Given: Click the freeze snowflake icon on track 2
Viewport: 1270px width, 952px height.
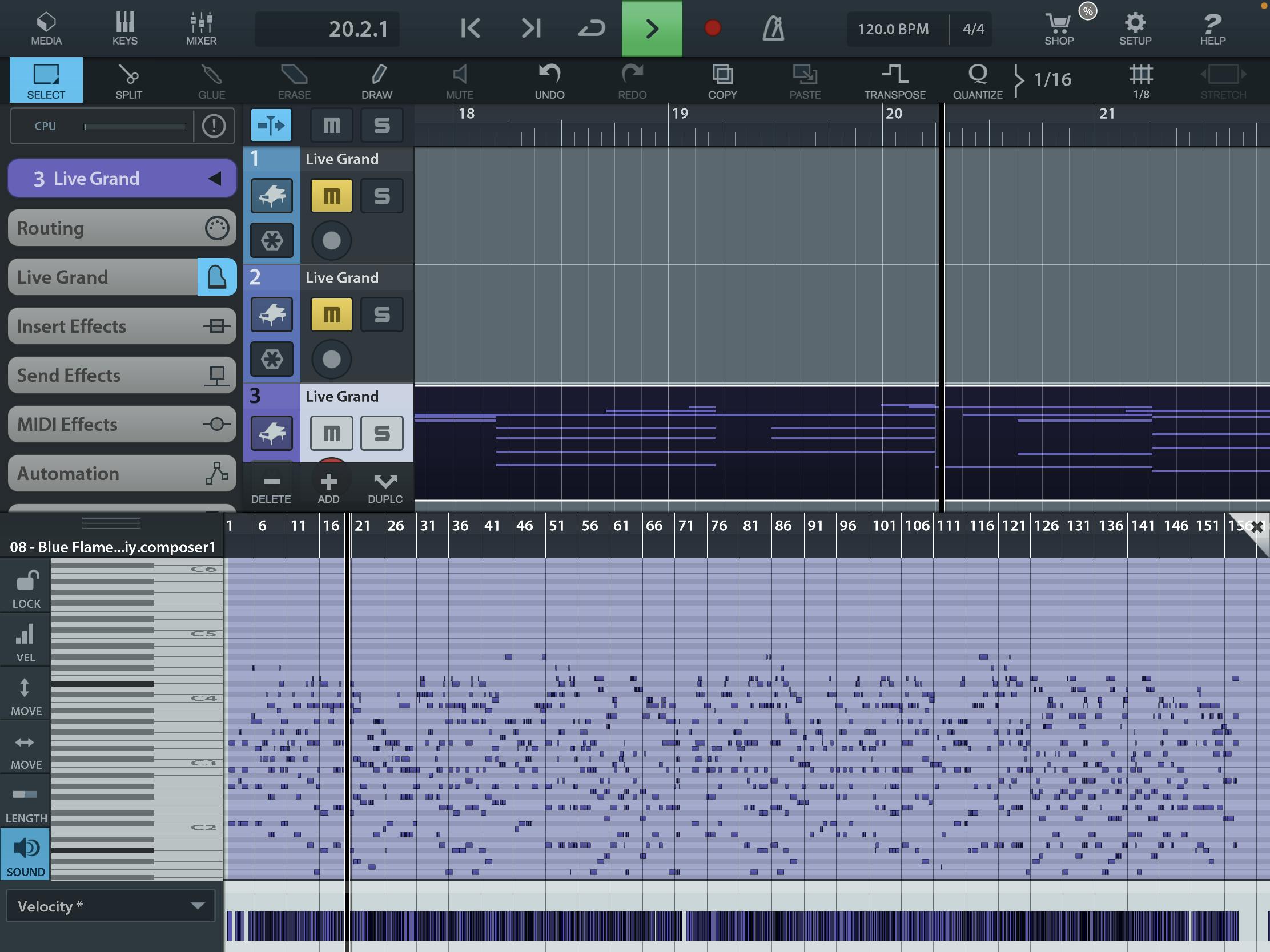Looking at the screenshot, I should [272, 359].
